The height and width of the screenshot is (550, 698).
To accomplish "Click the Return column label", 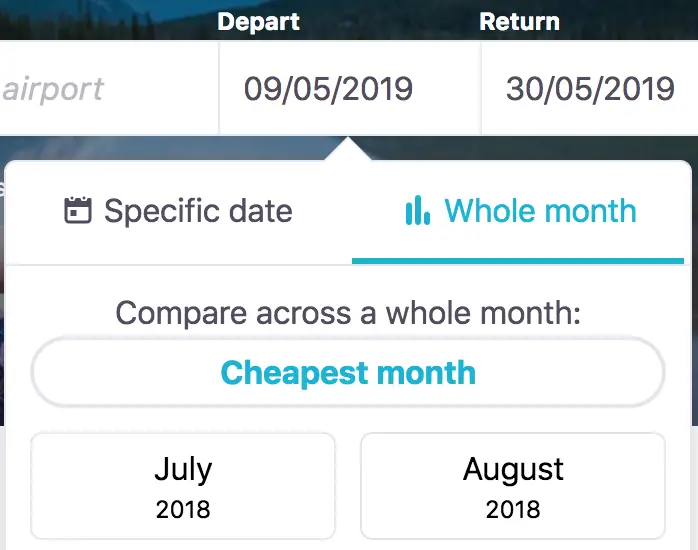I will click(519, 21).
